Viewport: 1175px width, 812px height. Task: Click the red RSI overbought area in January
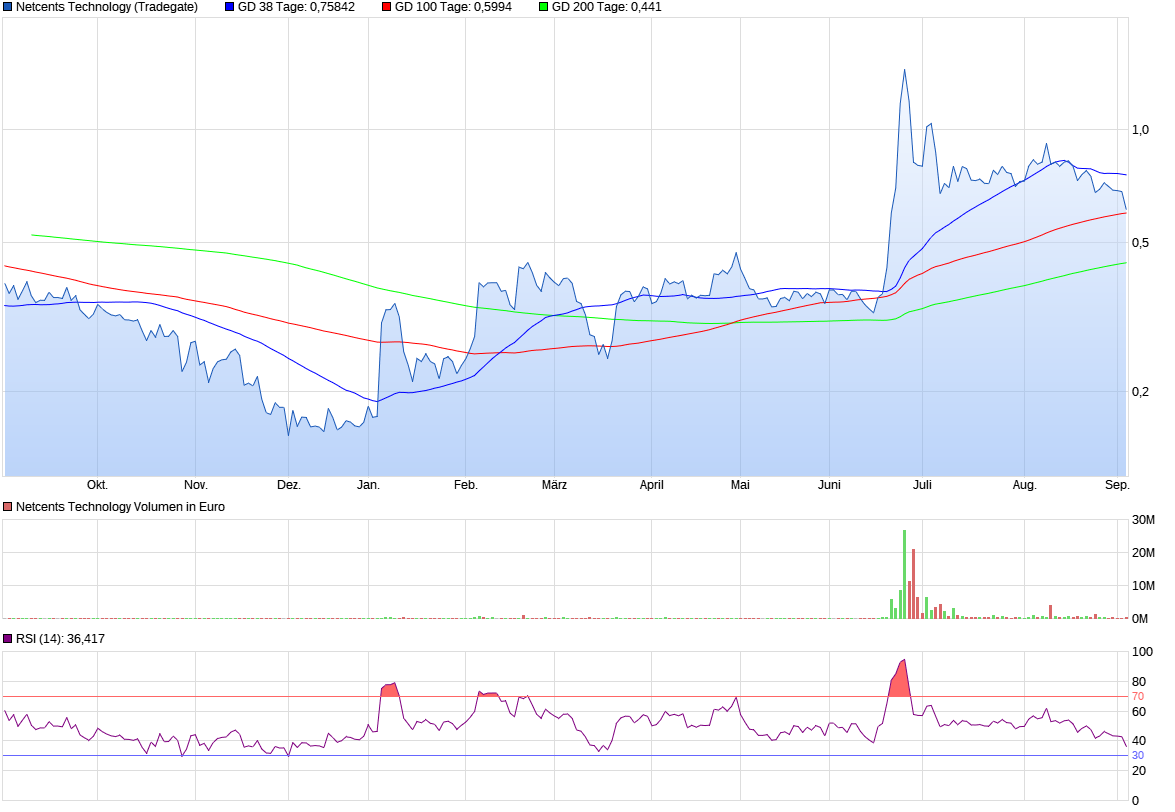pos(389,689)
